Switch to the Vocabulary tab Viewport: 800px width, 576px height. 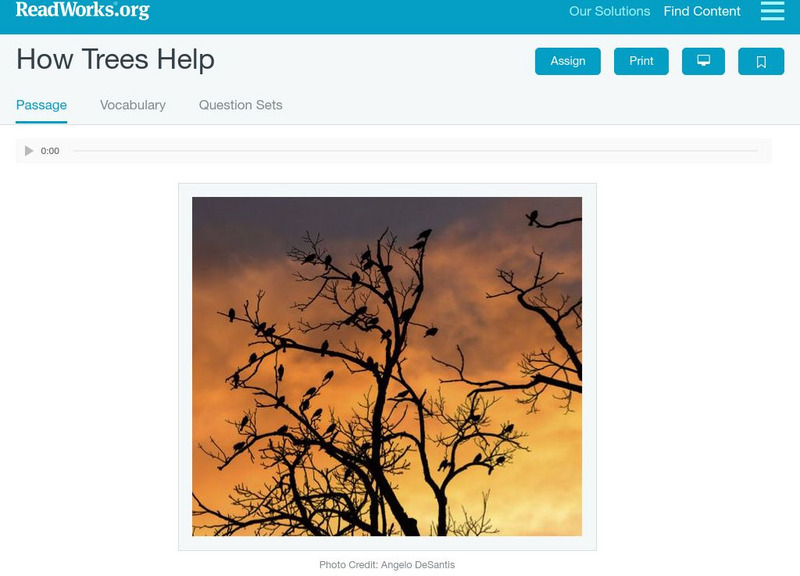coord(133,105)
